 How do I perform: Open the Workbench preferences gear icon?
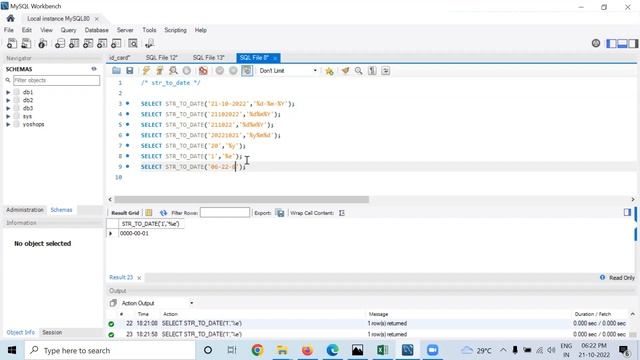596,43
